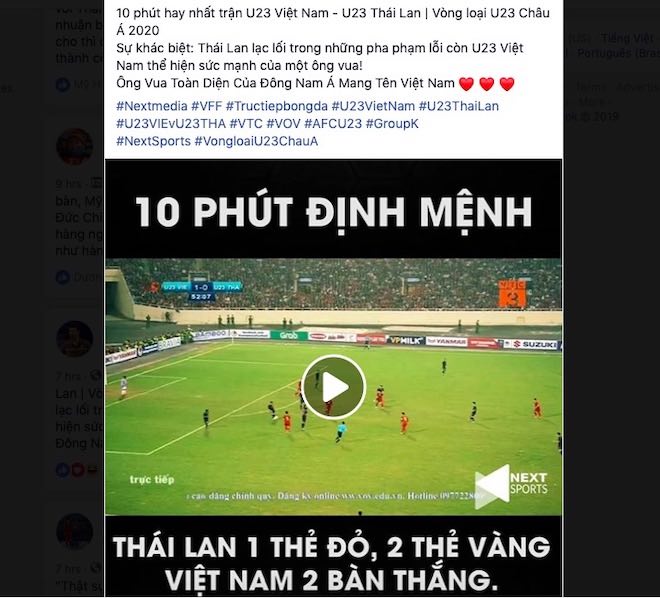Open the #VOV hashtag
This screenshot has height=598, width=660.
click(283, 124)
